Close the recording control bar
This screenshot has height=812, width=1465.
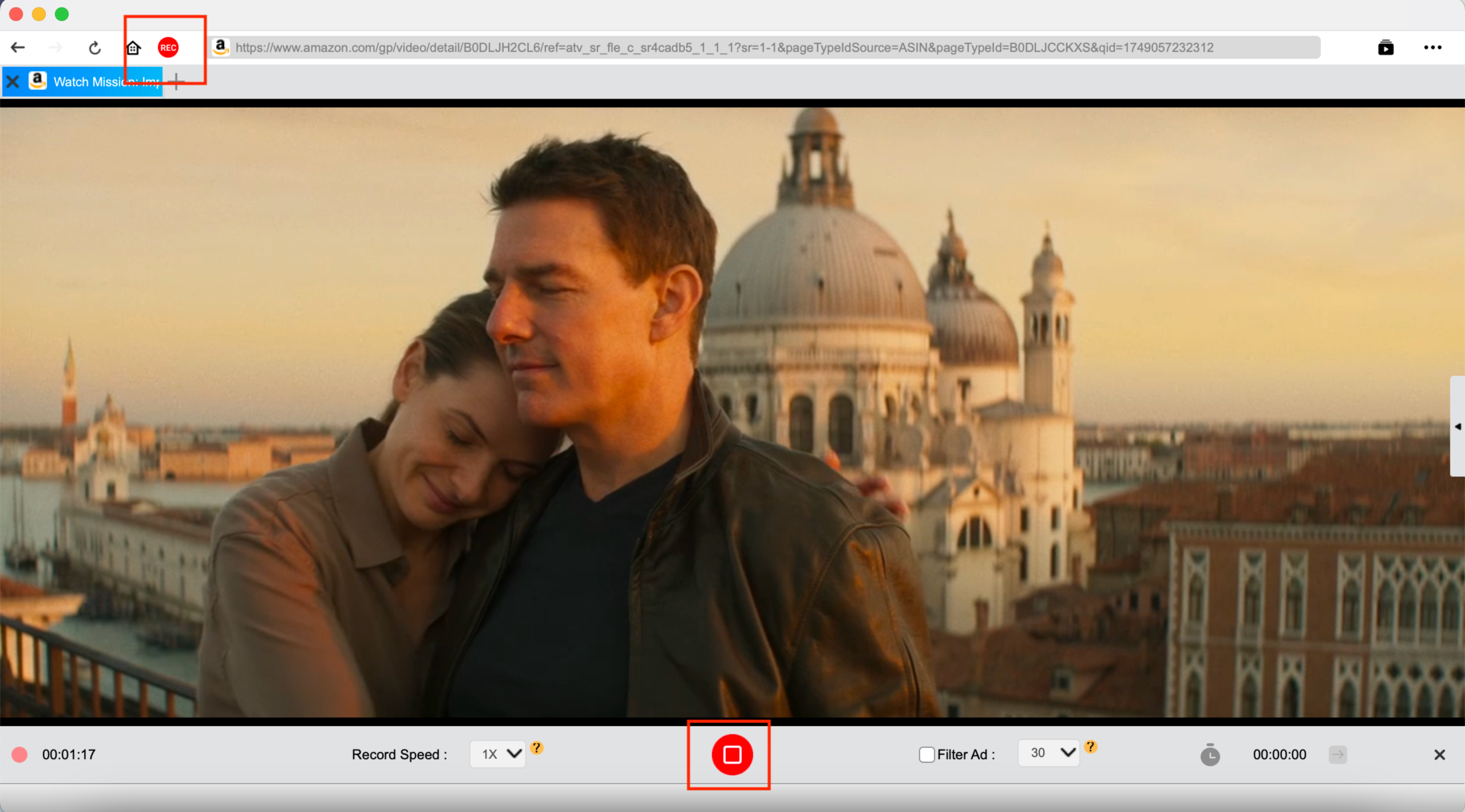click(x=1440, y=754)
